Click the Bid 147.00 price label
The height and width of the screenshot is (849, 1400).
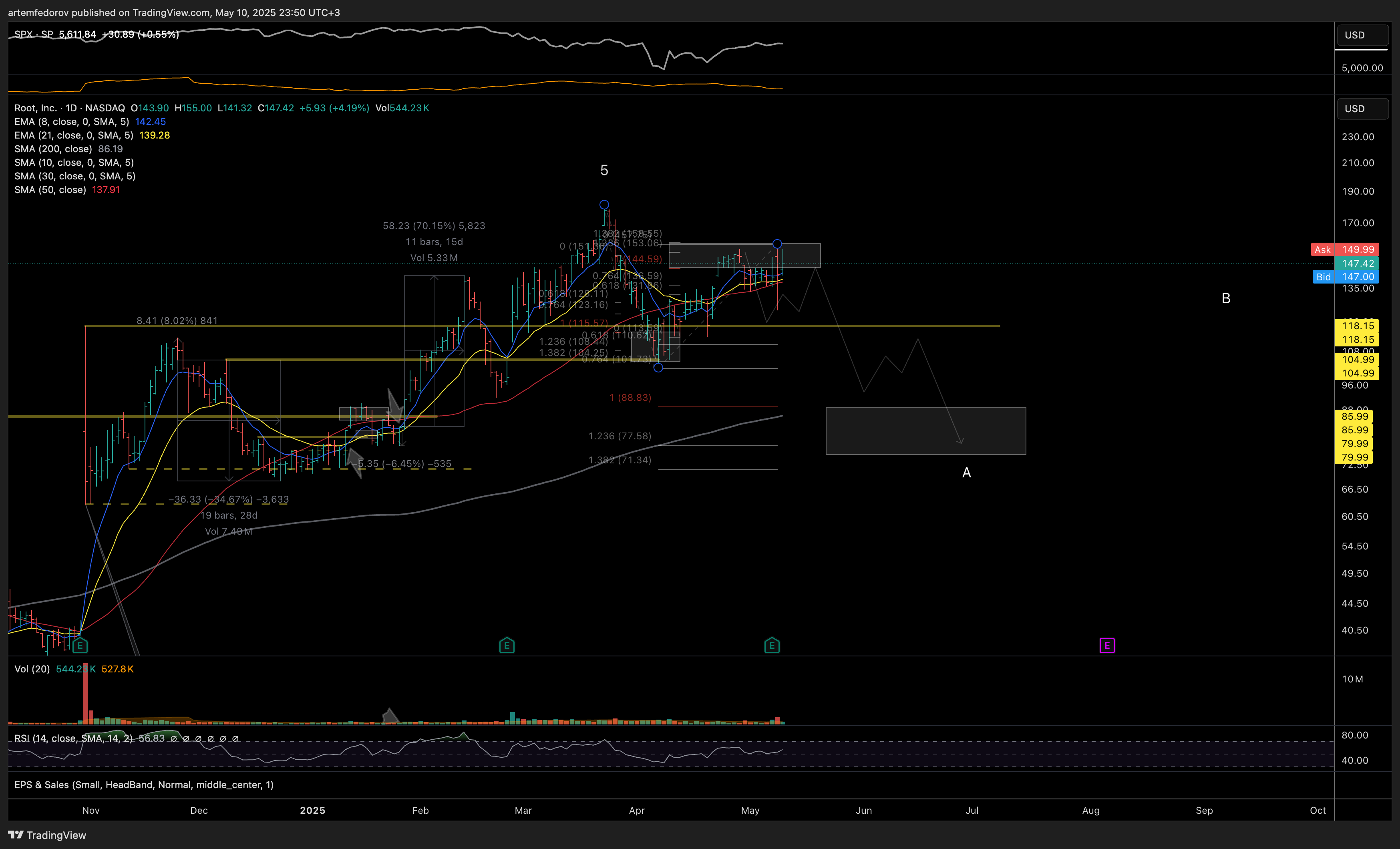[1346, 277]
